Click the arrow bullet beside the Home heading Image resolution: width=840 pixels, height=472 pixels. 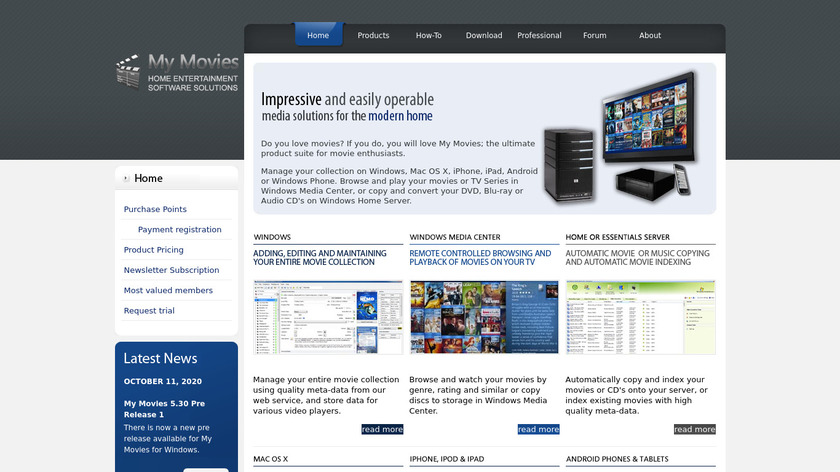pos(126,178)
